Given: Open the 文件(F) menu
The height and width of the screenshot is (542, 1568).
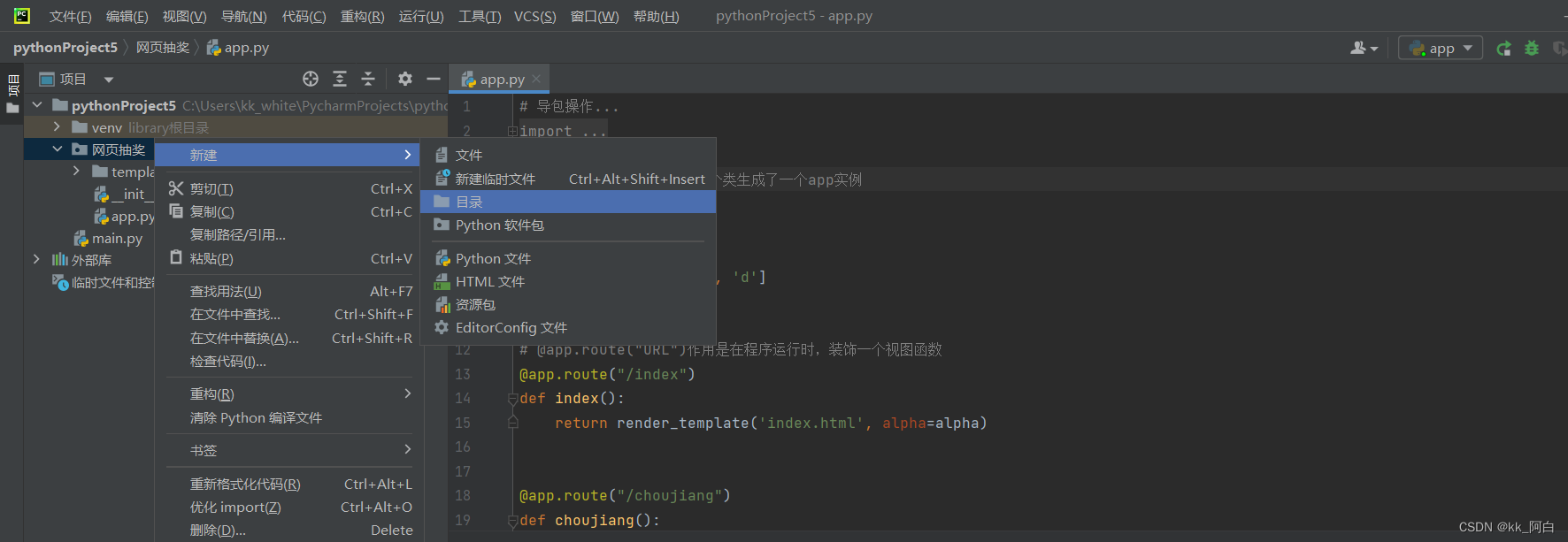Looking at the screenshot, I should click(x=71, y=16).
